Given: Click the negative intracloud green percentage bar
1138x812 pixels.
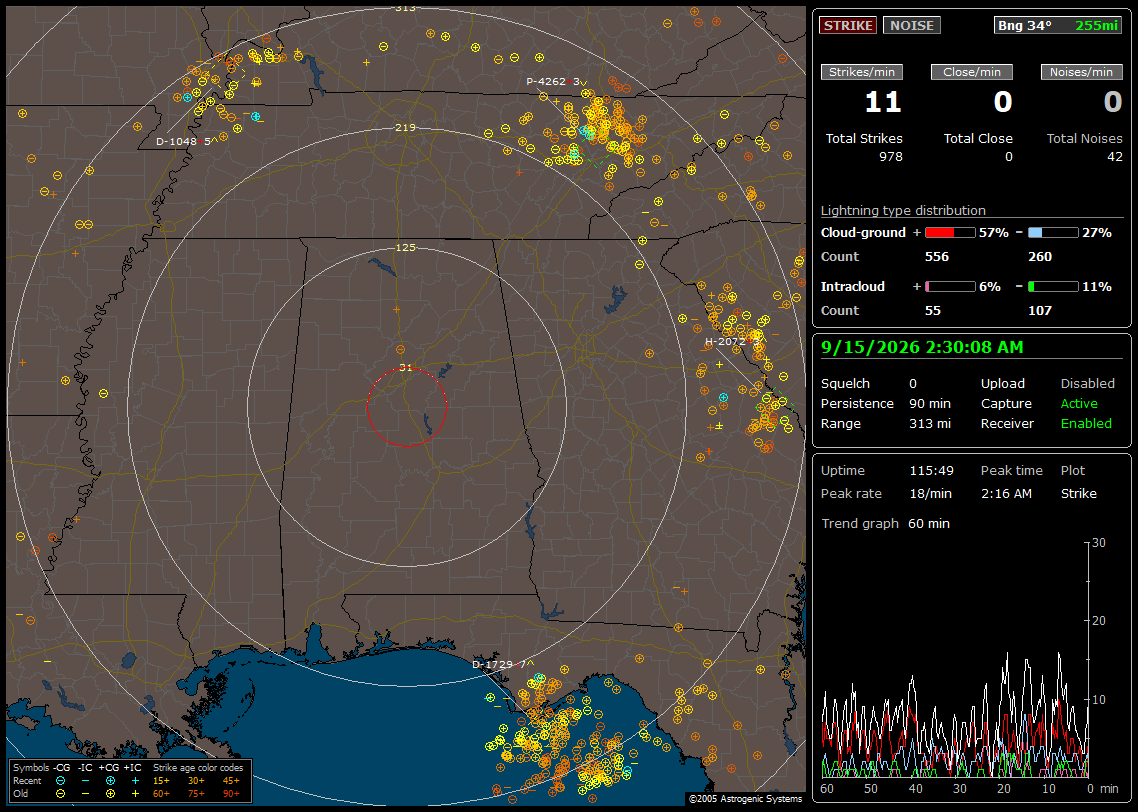Looking at the screenshot, I should click(1053, 287).
